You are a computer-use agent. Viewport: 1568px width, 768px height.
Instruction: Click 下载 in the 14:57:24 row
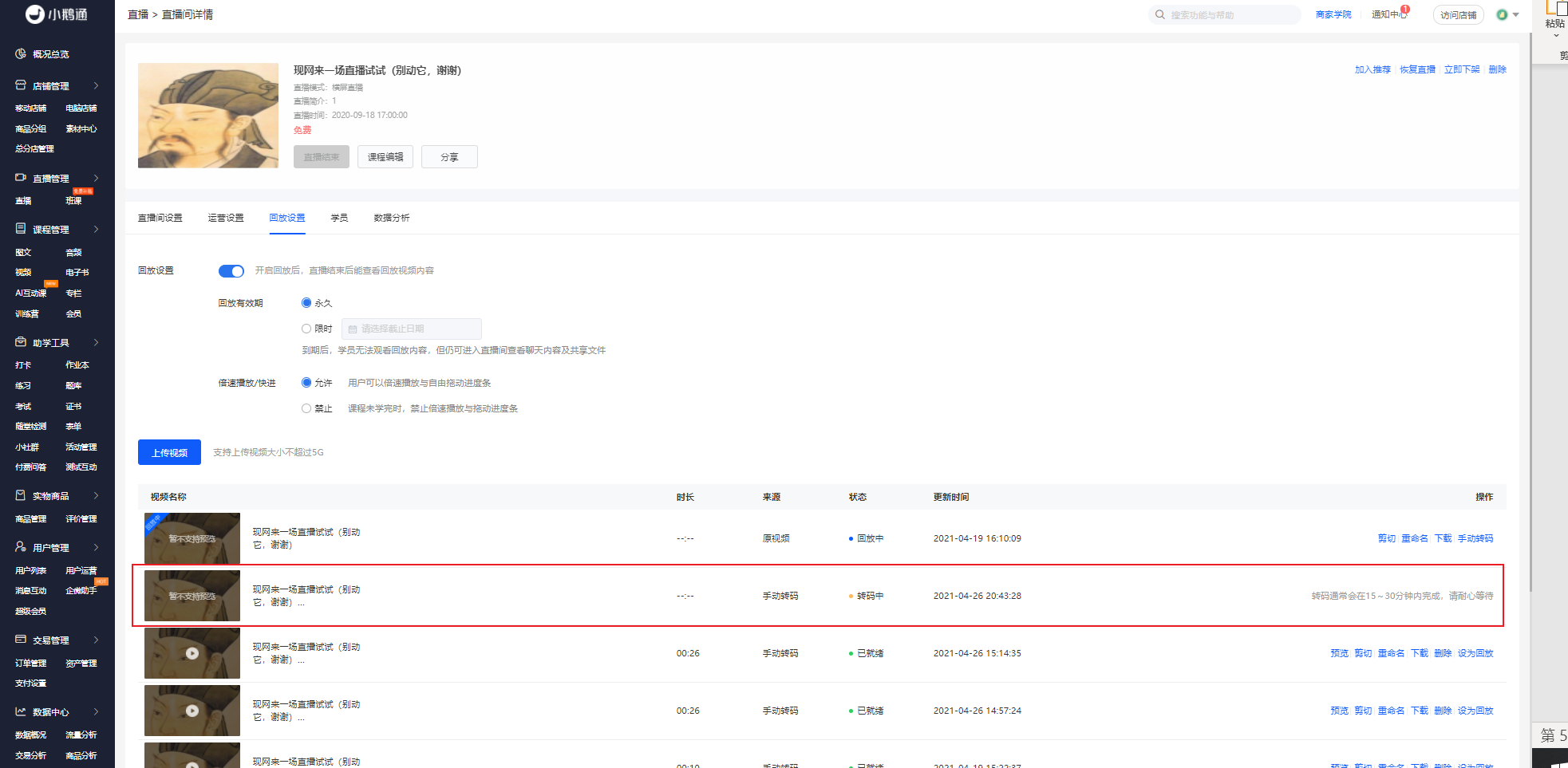1420,711
